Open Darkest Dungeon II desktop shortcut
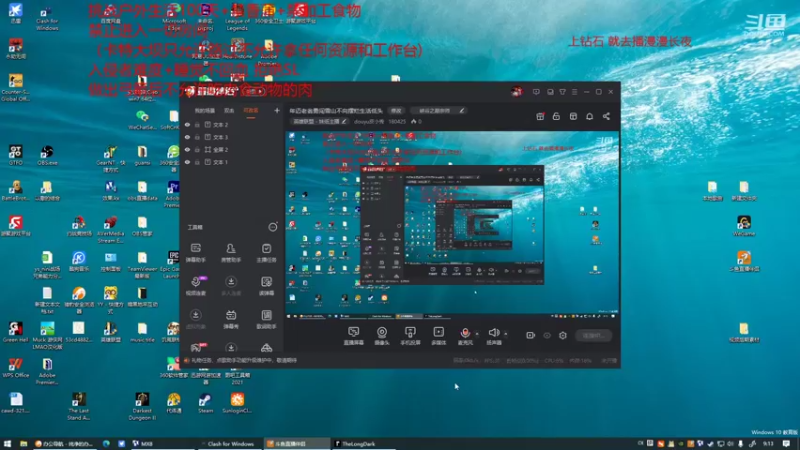Viewport: 800px width, 450px height. [142, 406]
